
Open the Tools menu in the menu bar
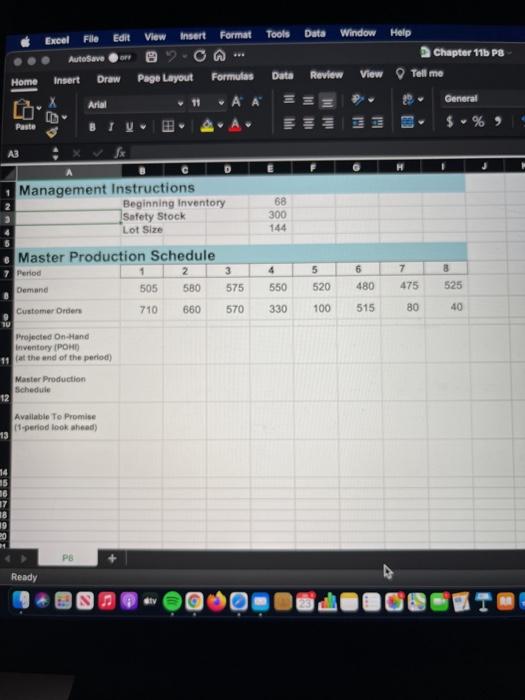278,34
